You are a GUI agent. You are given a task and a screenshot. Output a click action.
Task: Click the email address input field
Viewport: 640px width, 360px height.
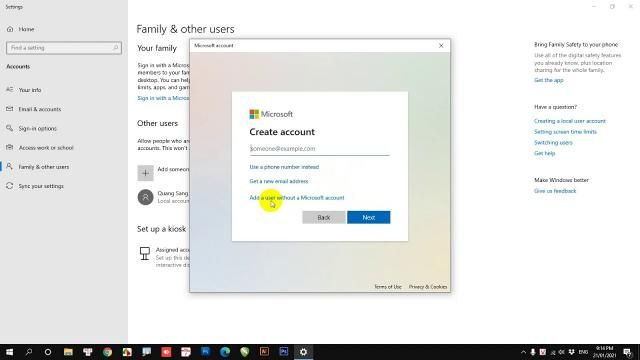tap(320, 149)
